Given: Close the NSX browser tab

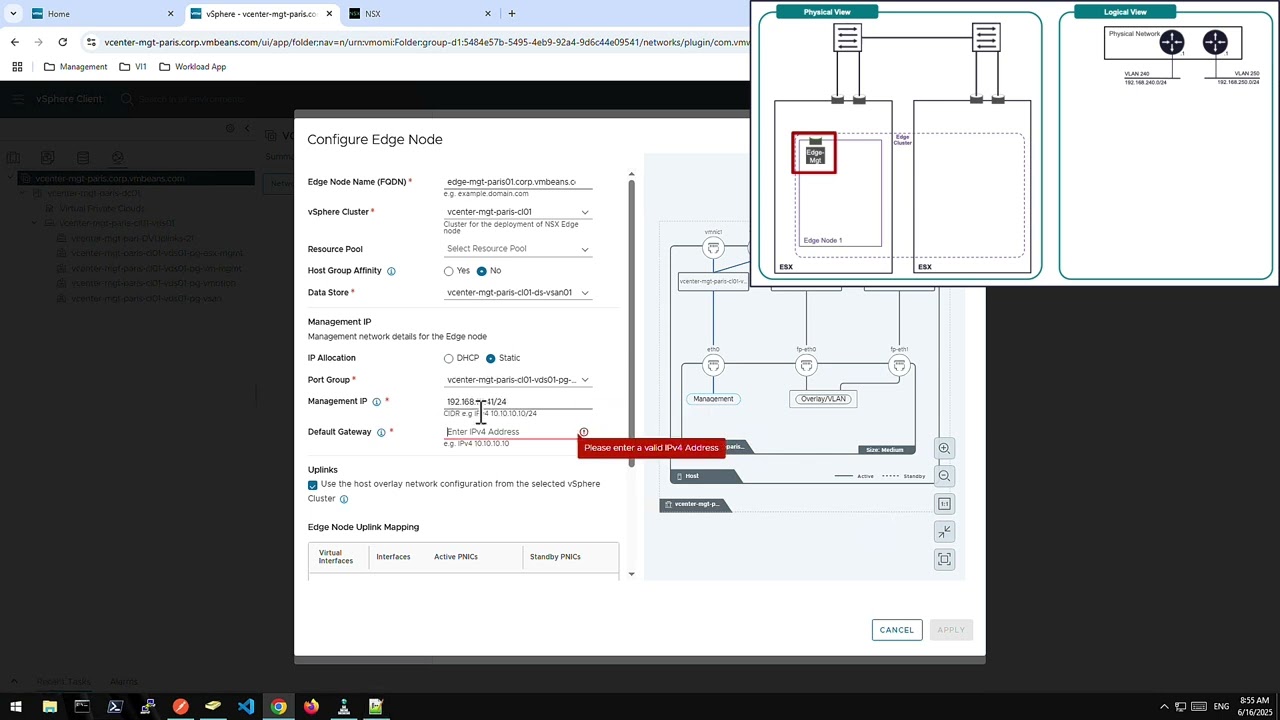Looking at the screenshot, I should [x=488, y=14].
